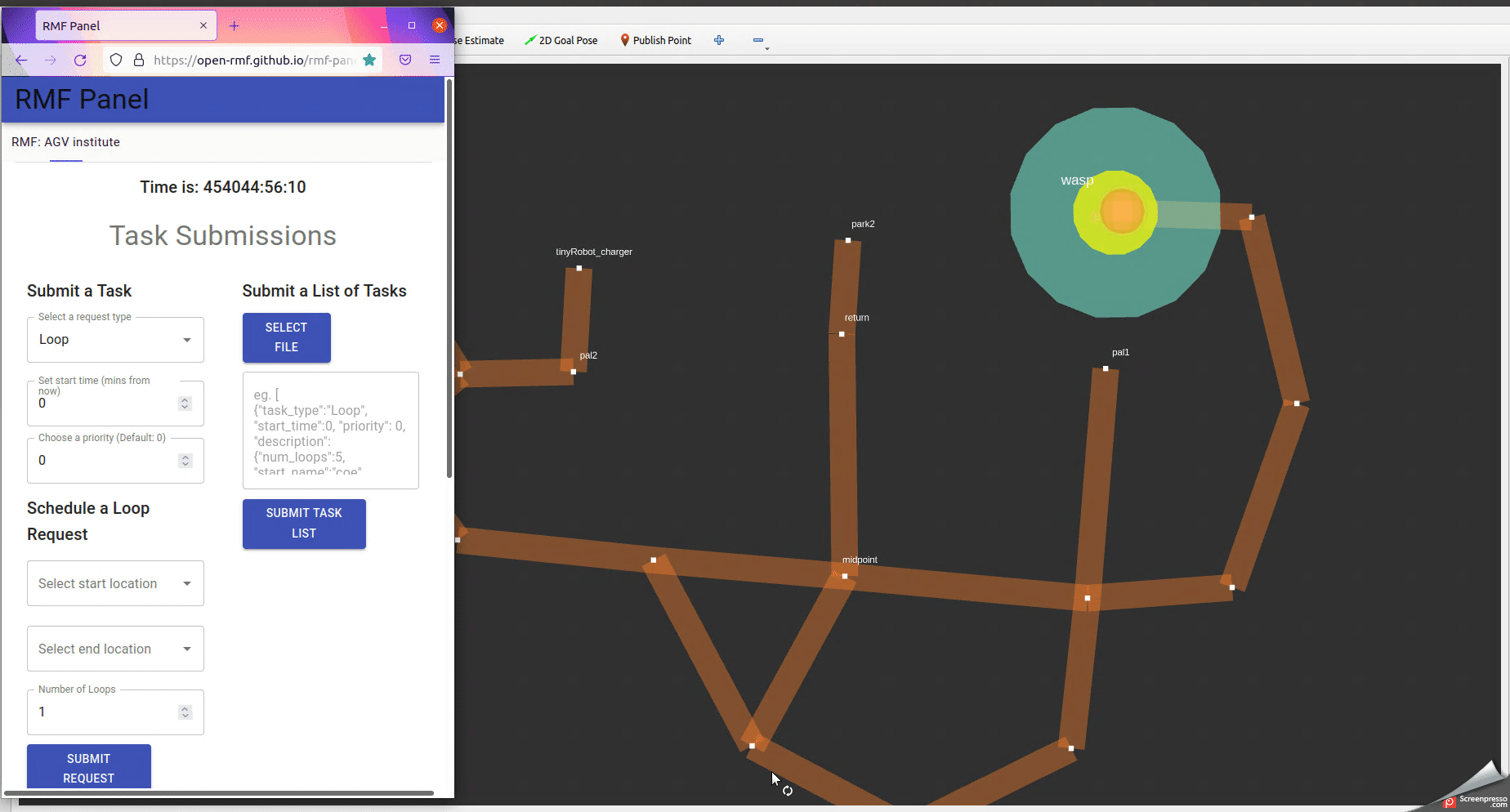
Task: Click the browser horizontal scrollbar
Action: (218, 792)
